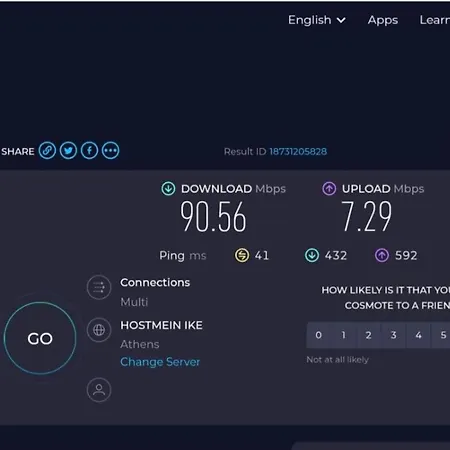Select rating 5 on likelihood scale
This screenshot has width=450, height=450.
(441, 335)
